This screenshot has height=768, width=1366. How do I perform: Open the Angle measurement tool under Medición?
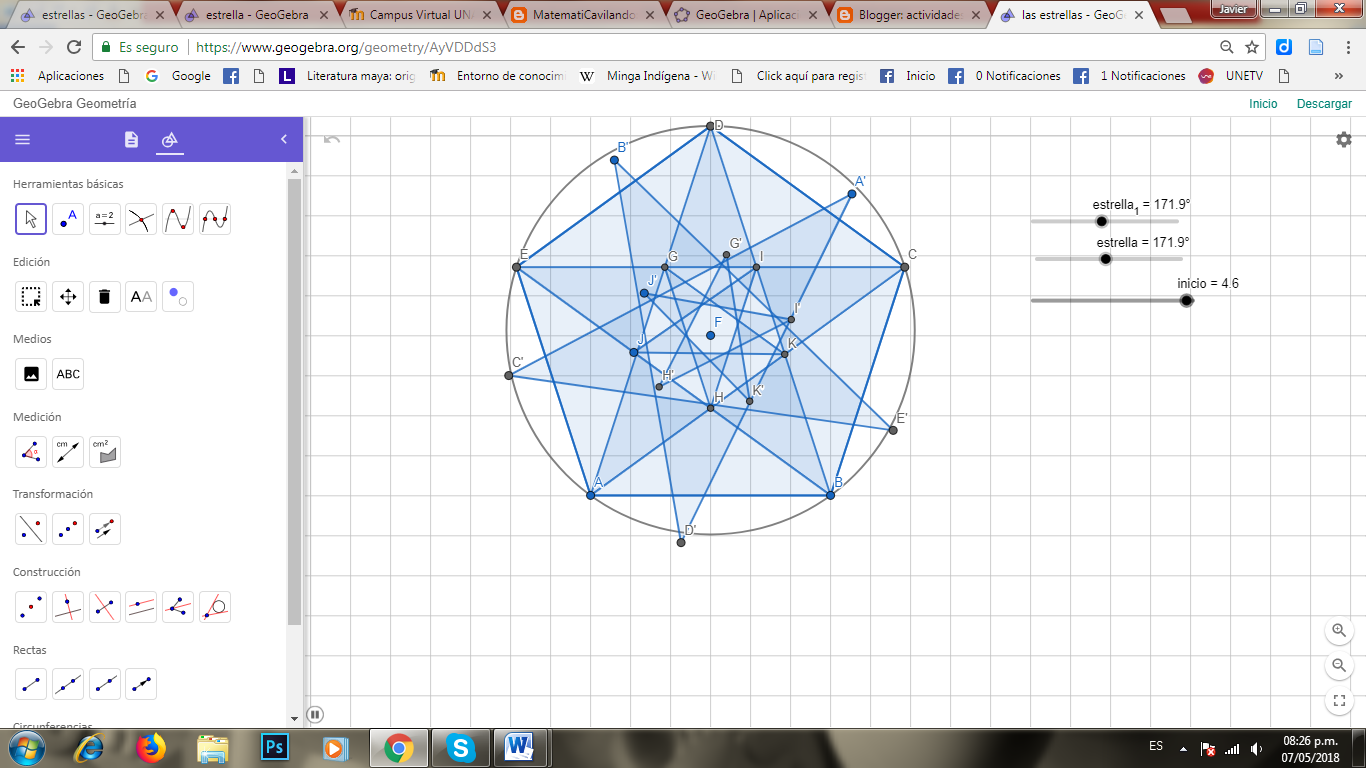pyautogui.click(x=30, y=452)
